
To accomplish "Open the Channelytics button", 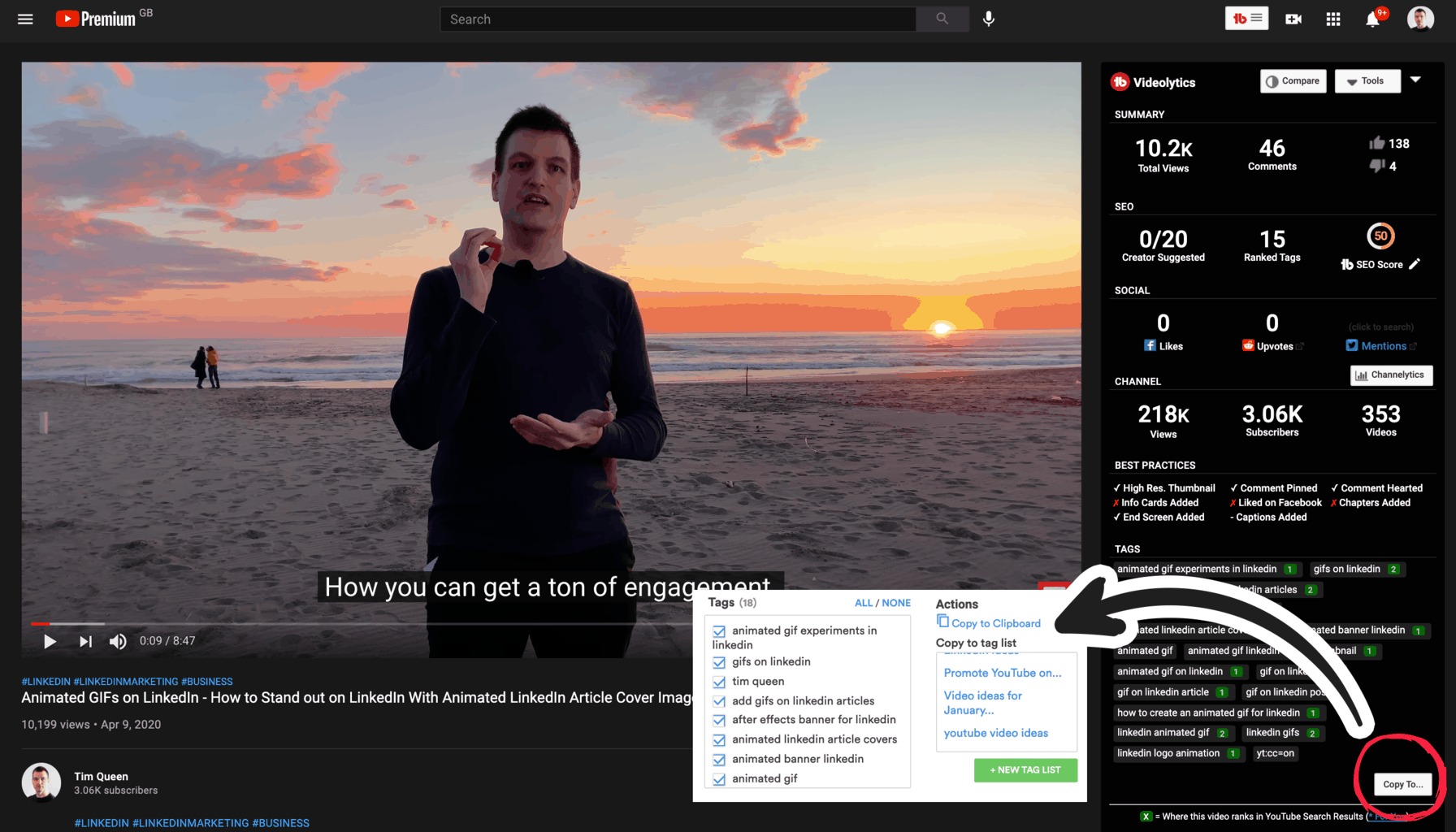I will (1391, 375).
